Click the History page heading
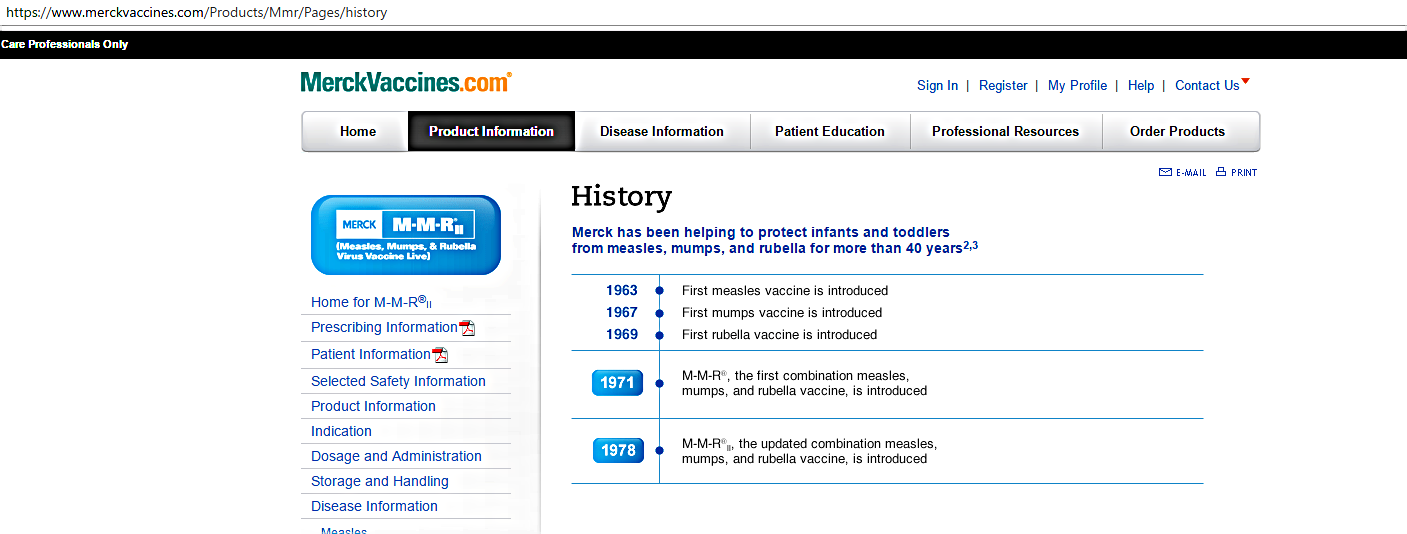Viewport: 1407px width, 534px height. tap(621, 196)
